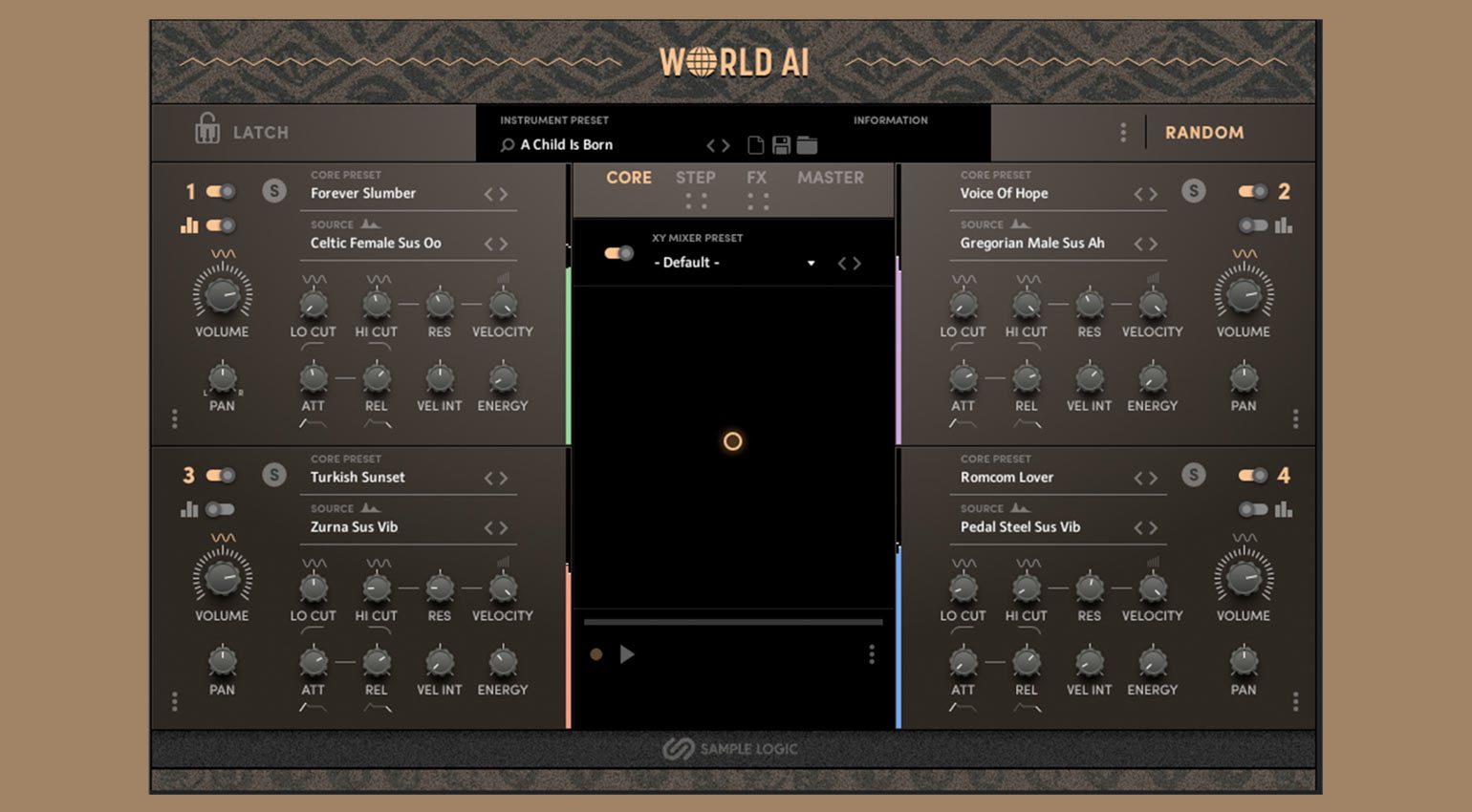Open the options menu beside Random

[x=1123, y=132]
